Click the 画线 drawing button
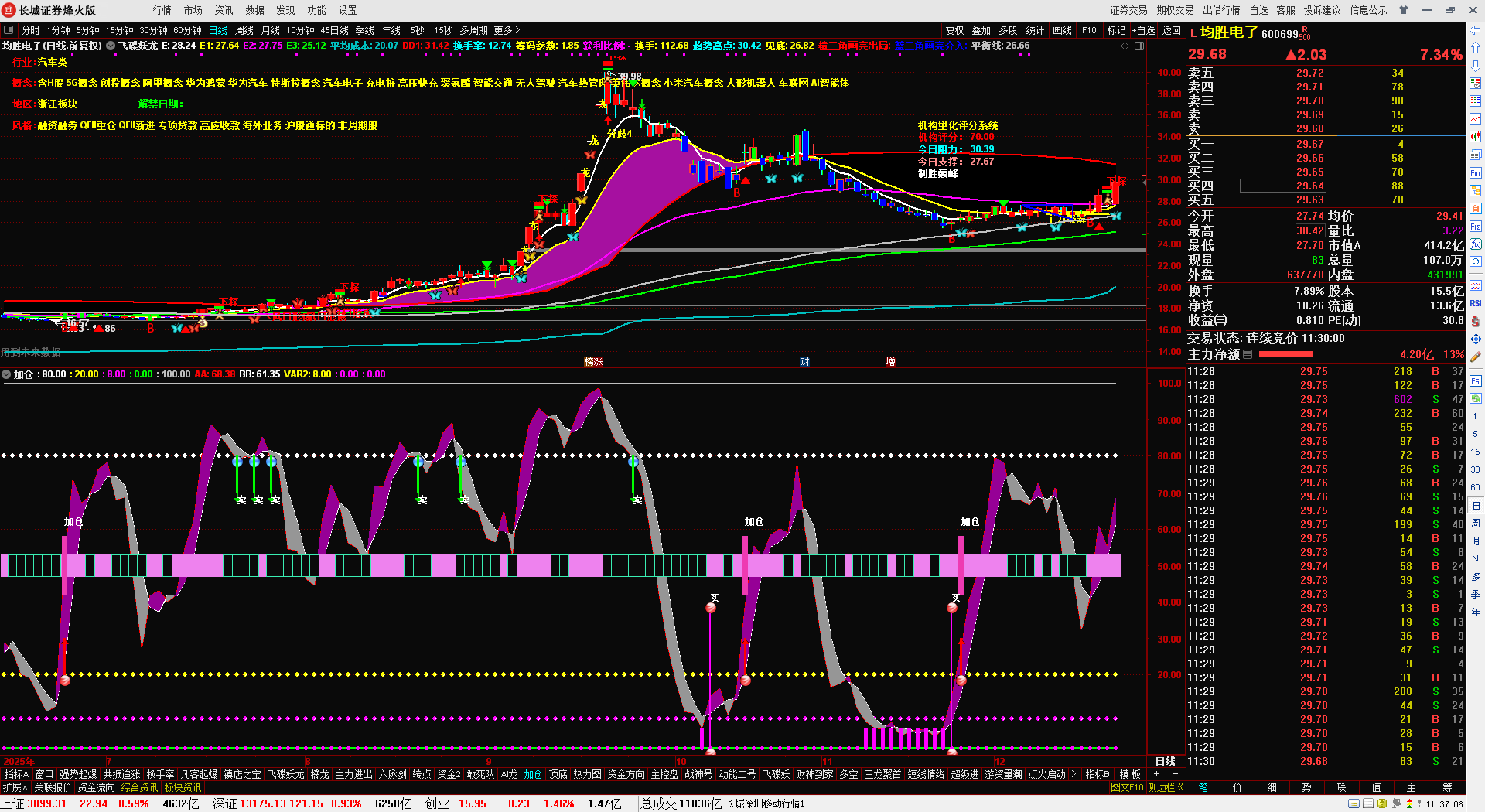The width and height of the screenshot is (1485, 812). coord(1063,30)
